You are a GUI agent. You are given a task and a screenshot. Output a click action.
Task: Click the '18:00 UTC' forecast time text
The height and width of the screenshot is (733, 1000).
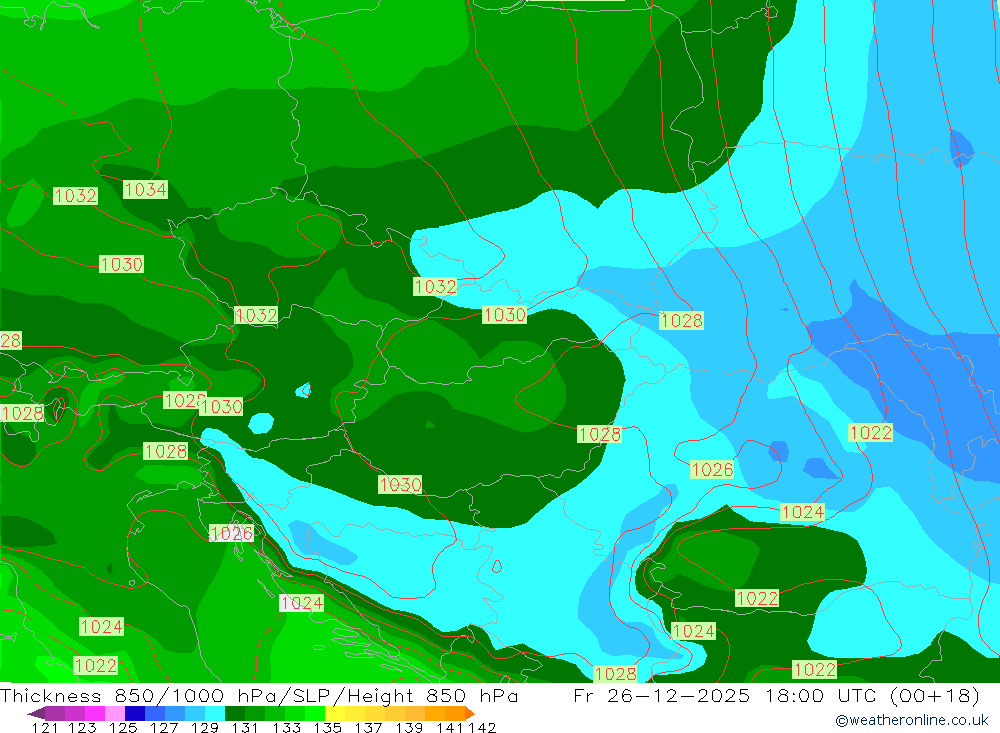(820, 695)
